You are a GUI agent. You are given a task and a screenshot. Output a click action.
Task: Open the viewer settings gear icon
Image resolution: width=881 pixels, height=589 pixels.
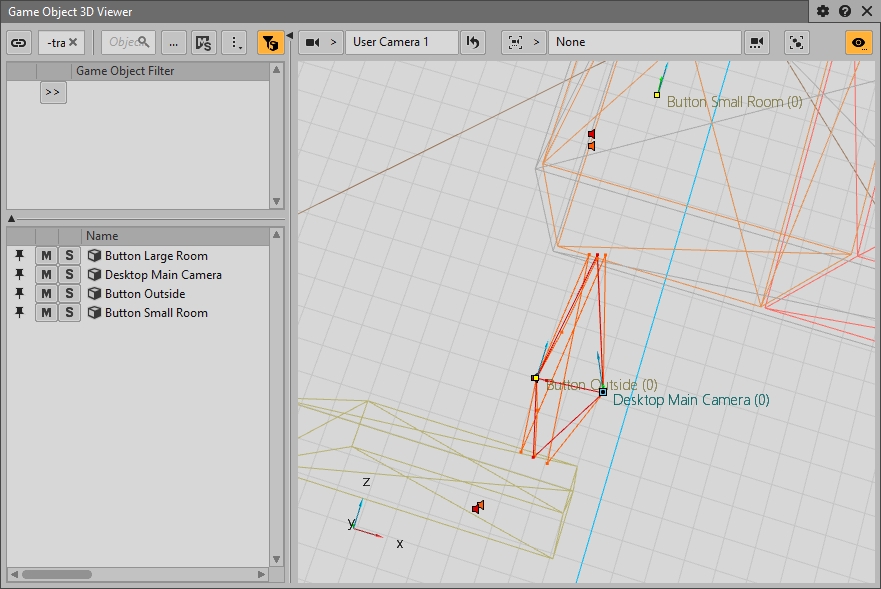(x=823, y=11)
